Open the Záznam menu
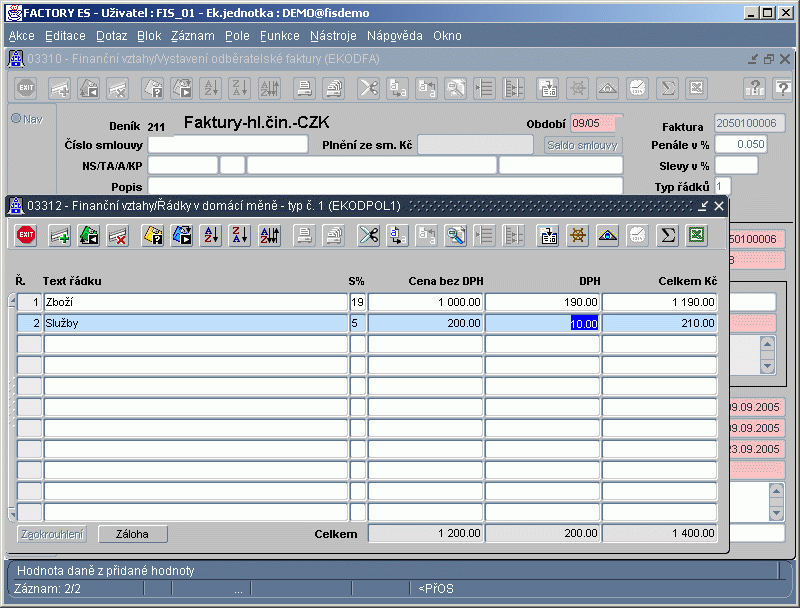The image size is (800, 608). tap(192, 36)
